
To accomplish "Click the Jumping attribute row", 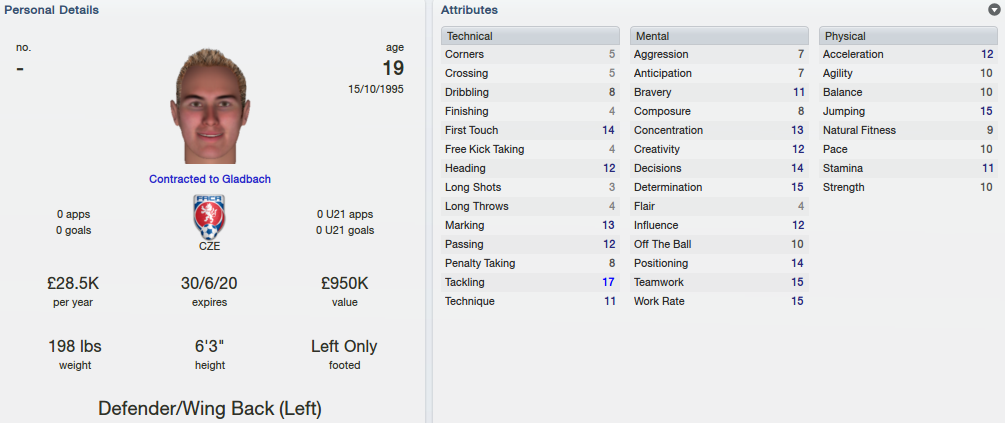I will pyautogui.click(x=908, y=112).
